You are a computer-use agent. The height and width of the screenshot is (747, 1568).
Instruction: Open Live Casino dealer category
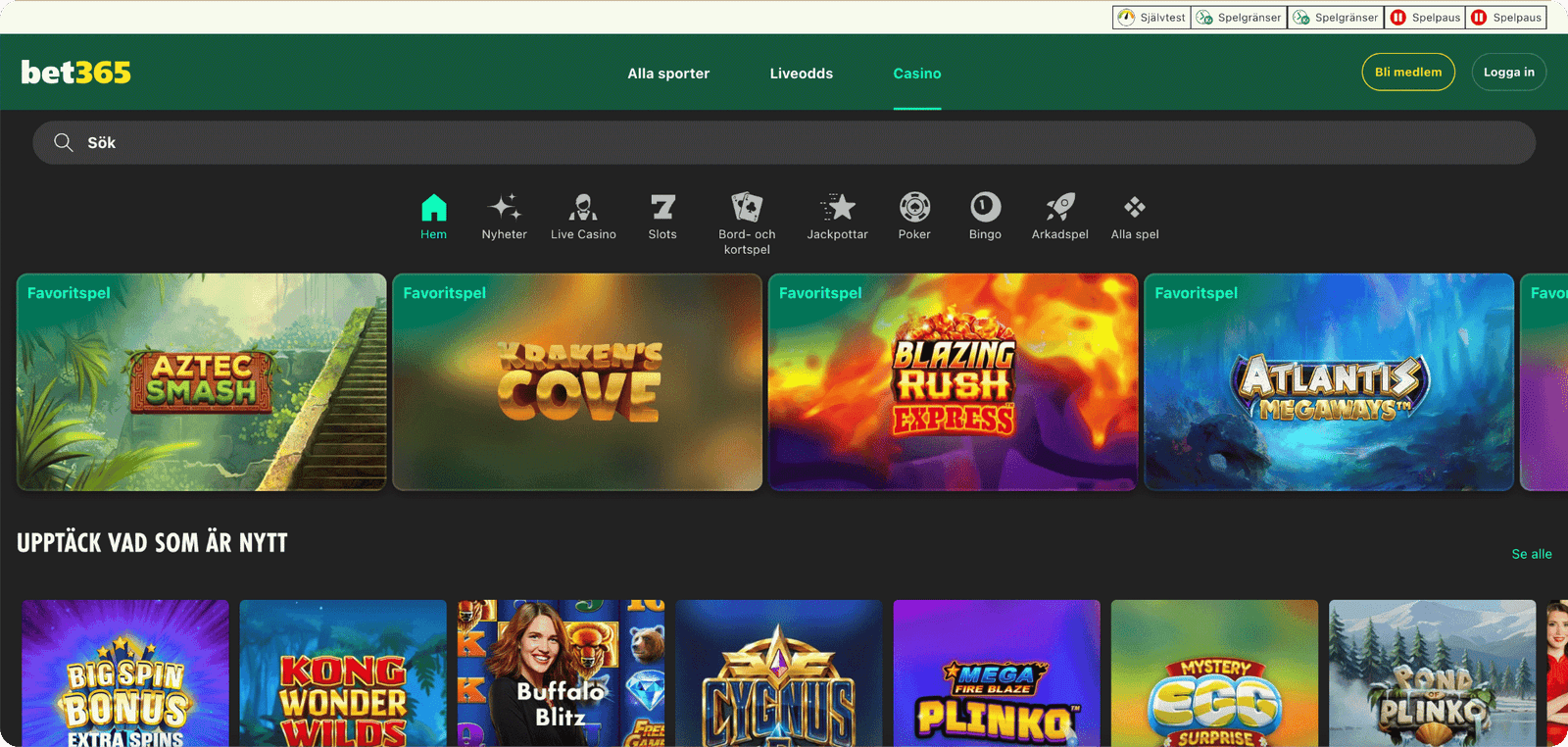click(583, 216)
